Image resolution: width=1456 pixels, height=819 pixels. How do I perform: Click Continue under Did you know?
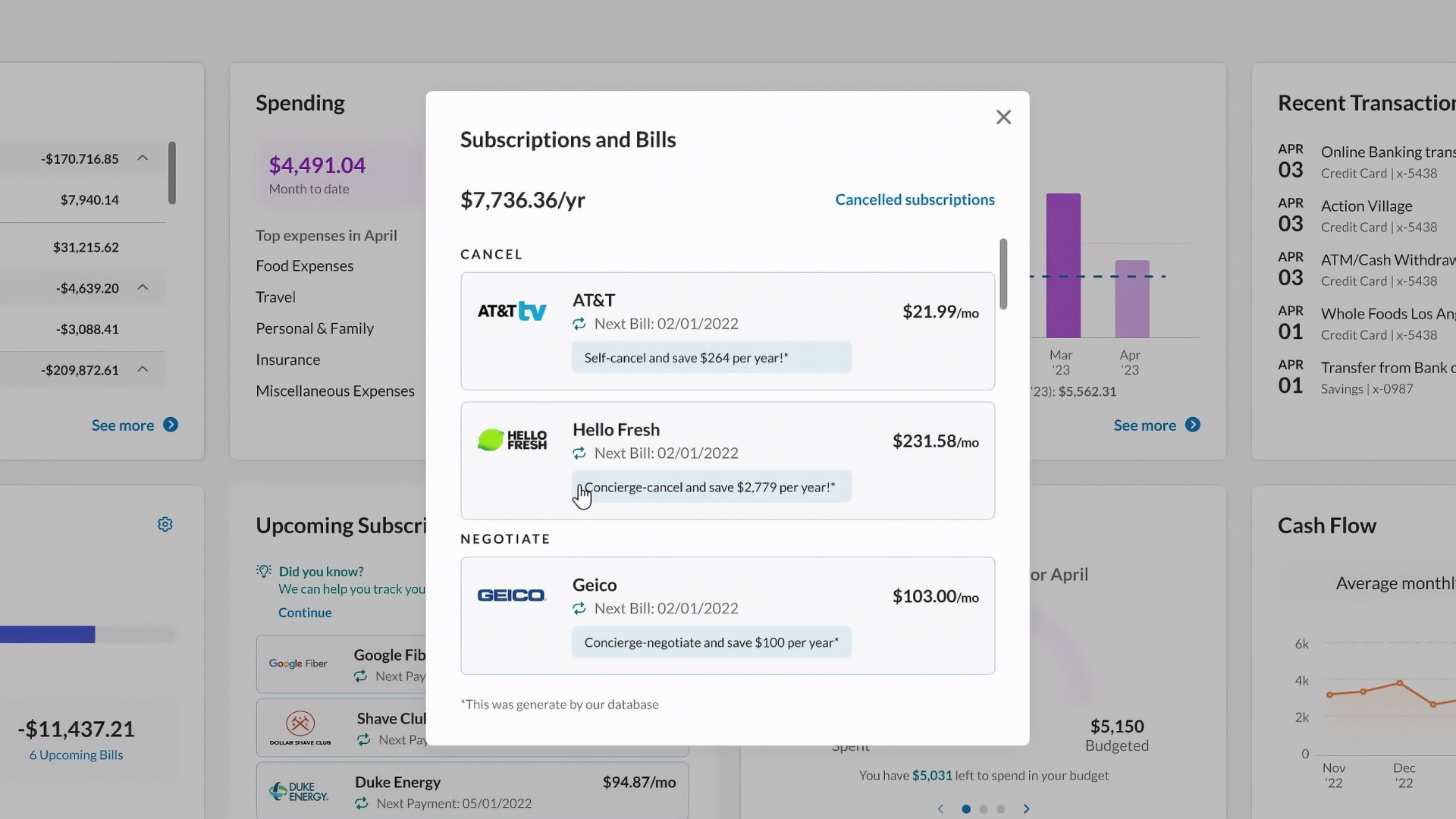pyautogui.click(x=304, y=612)
